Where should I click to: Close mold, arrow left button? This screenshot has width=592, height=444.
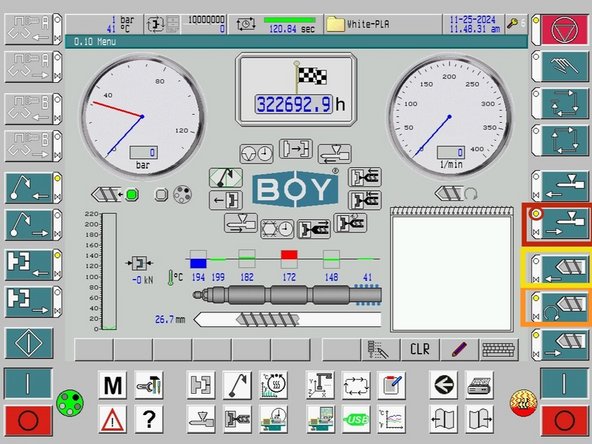point(33,265)
